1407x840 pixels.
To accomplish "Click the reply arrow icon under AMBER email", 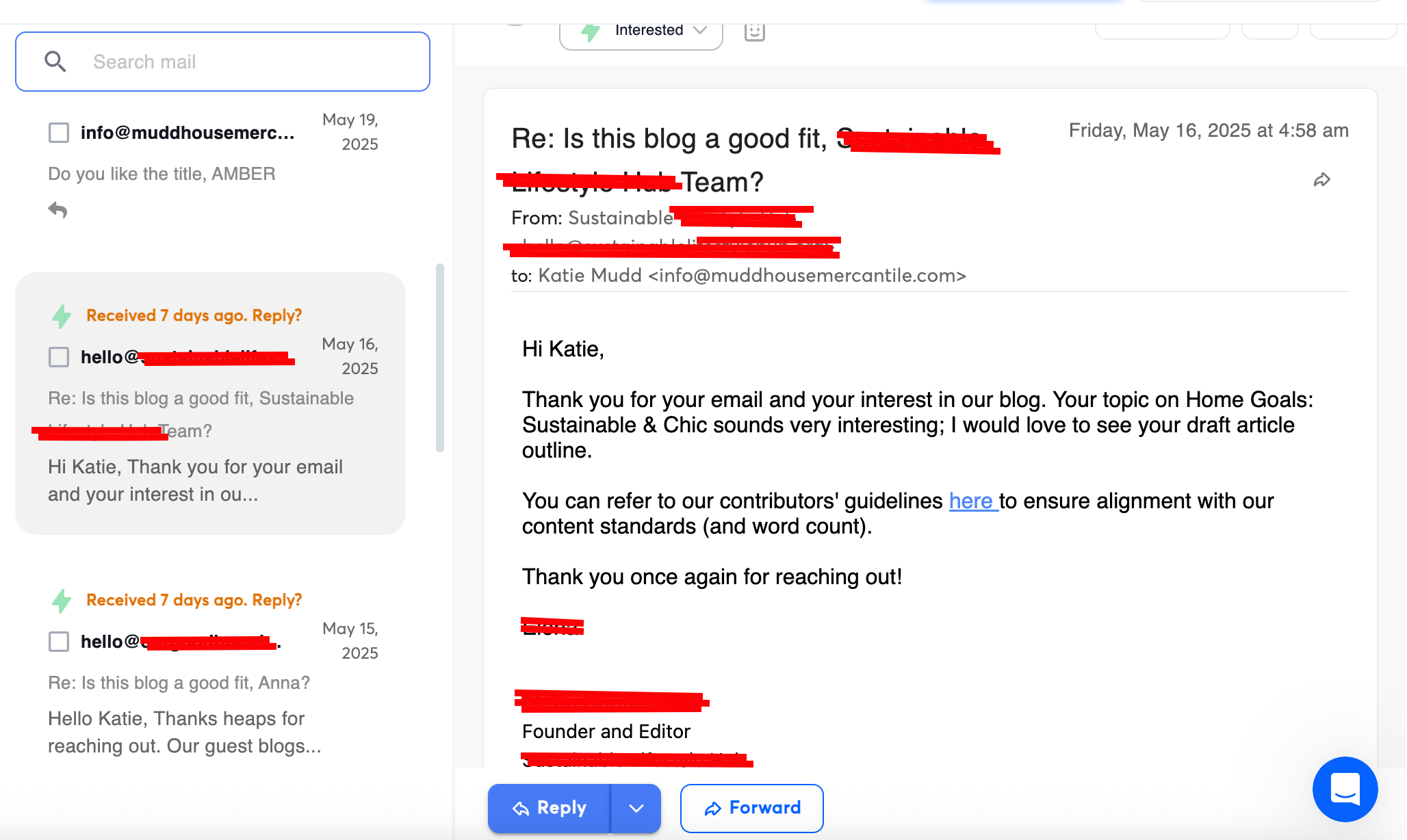I will pos(57,210).
